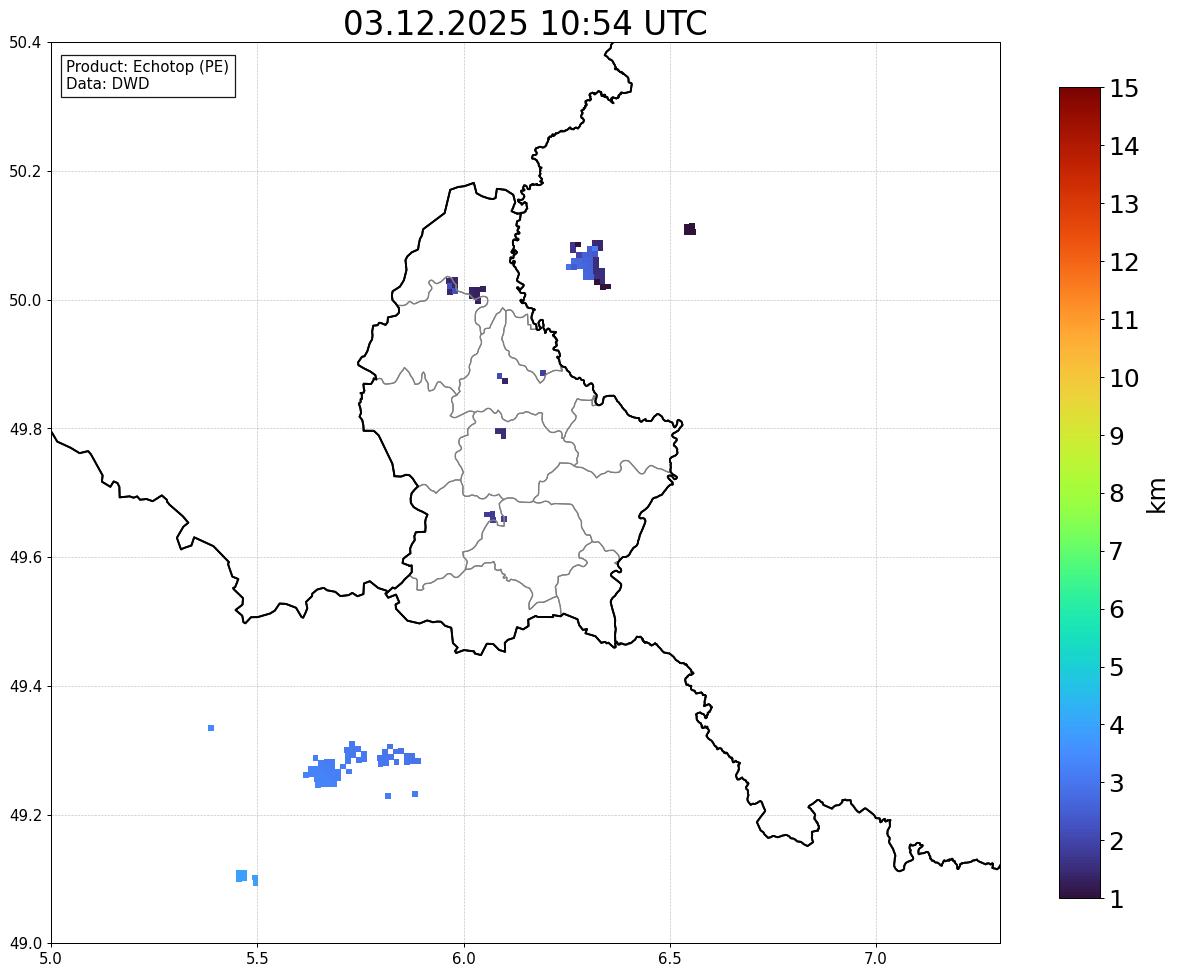Click the longitude tick label 5.5

point(257,959)
